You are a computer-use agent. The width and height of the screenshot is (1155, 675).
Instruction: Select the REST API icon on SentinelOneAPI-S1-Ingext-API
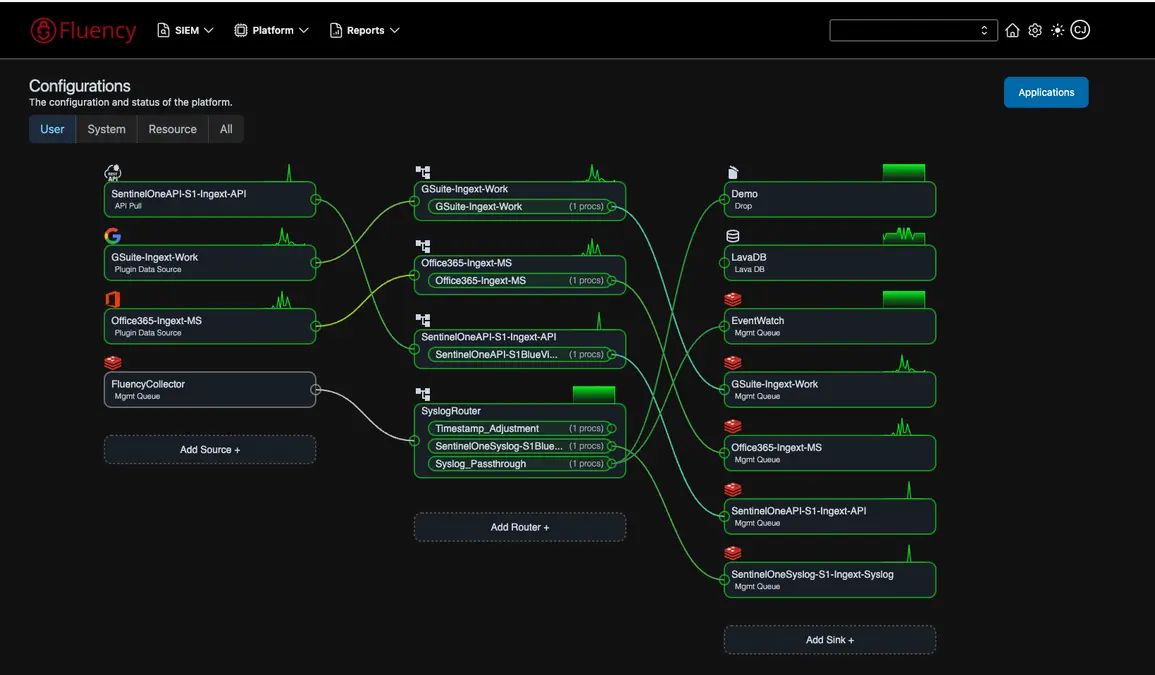pyautogui.click(x=112, y=172)
